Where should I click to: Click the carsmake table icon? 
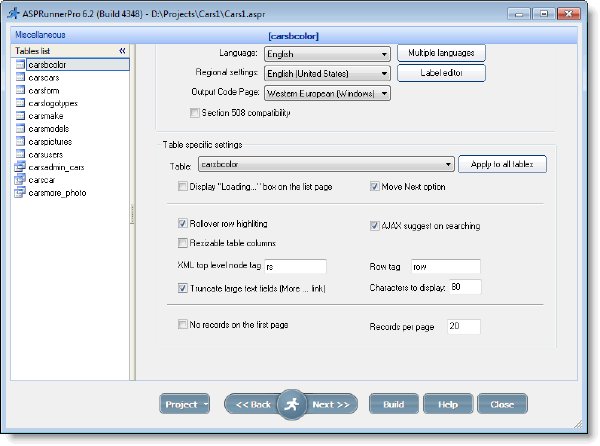[21, 116]
